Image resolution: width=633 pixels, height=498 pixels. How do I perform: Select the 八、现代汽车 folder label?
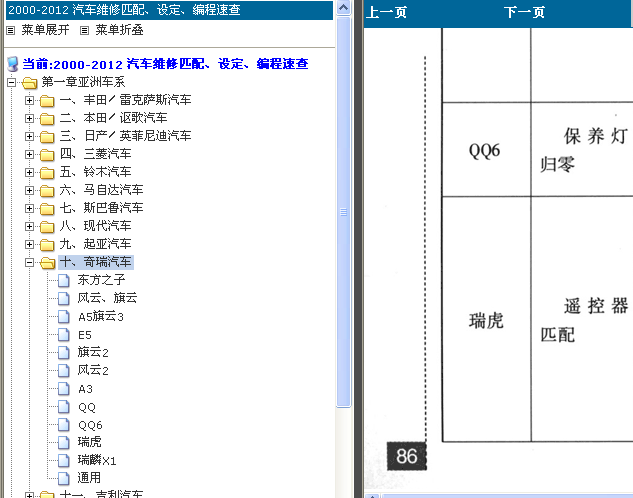click(x=95, y=226)
